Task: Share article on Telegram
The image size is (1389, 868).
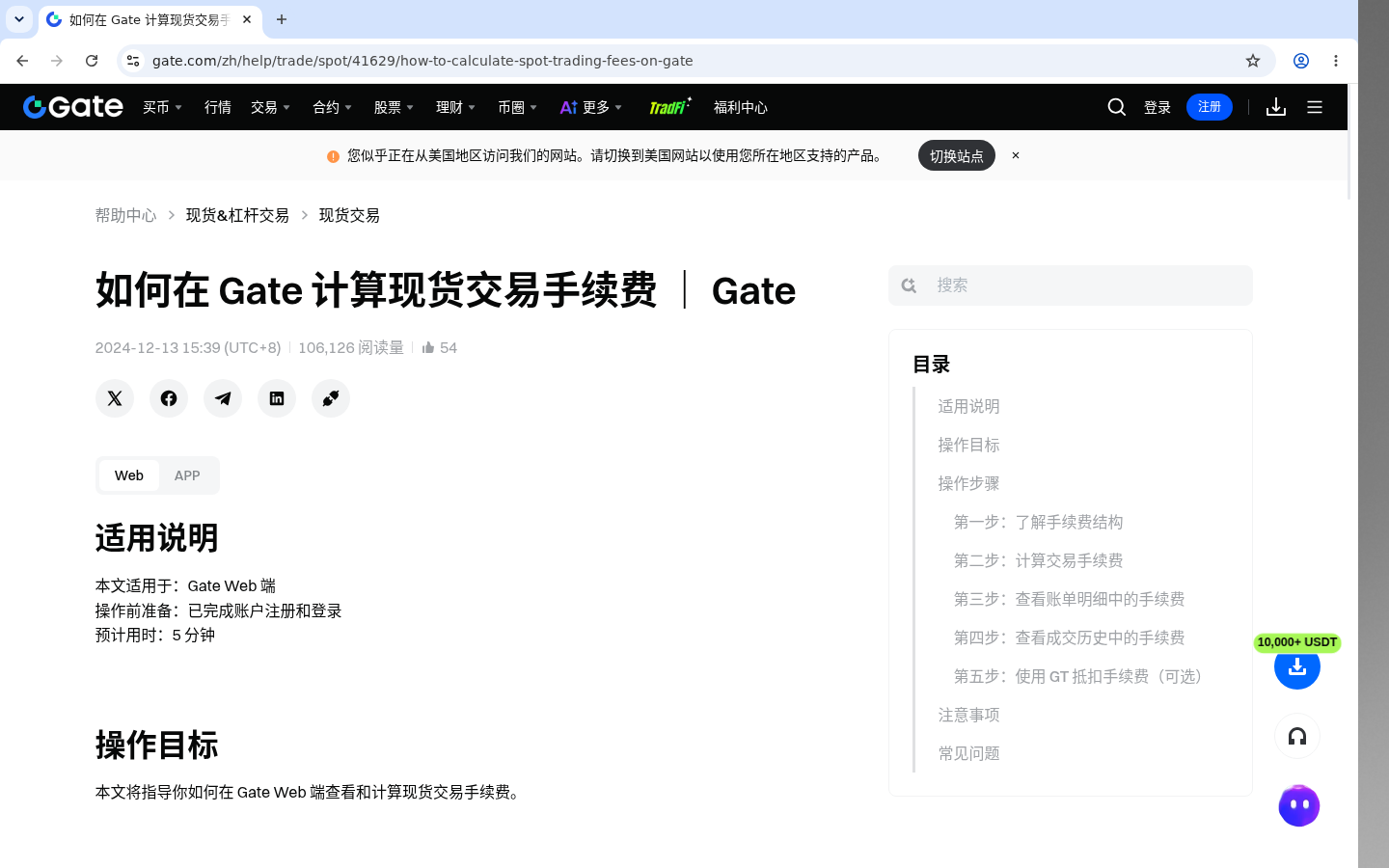Action: click(x=223, y=398)
